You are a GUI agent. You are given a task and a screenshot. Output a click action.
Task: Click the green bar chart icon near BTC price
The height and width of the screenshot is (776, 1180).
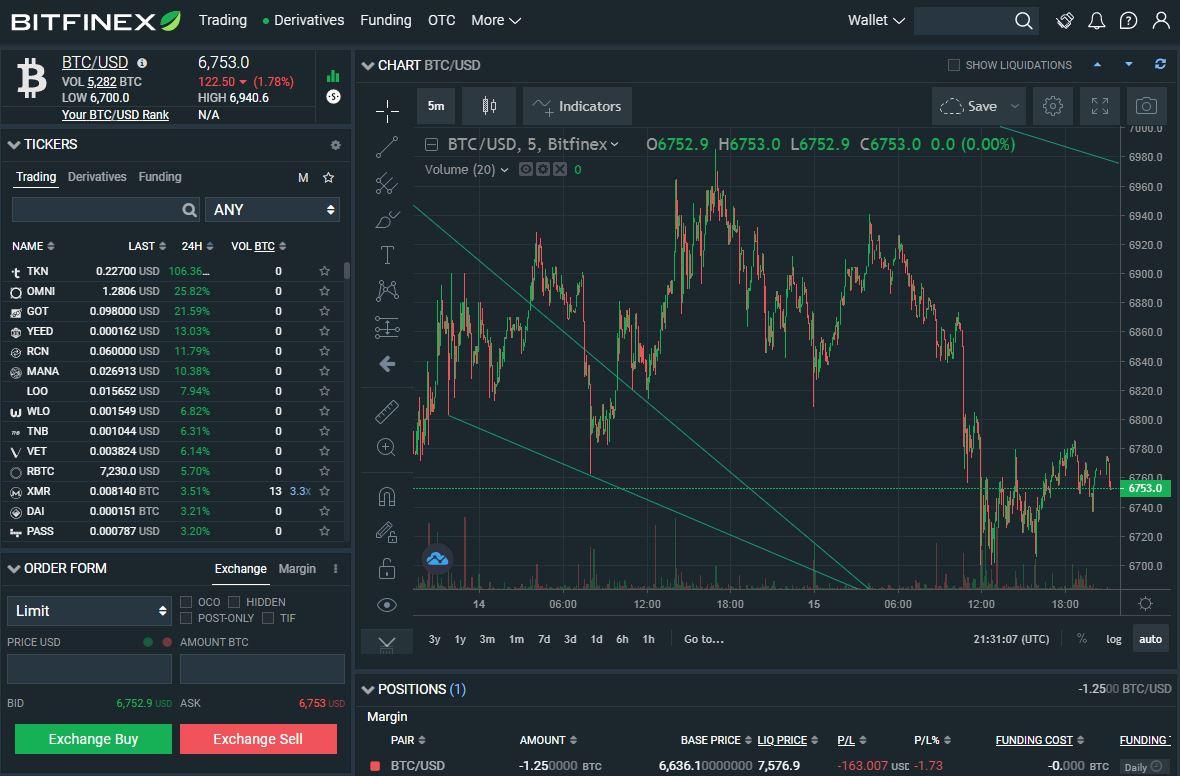pyautogui.click(x=333, y=76)
